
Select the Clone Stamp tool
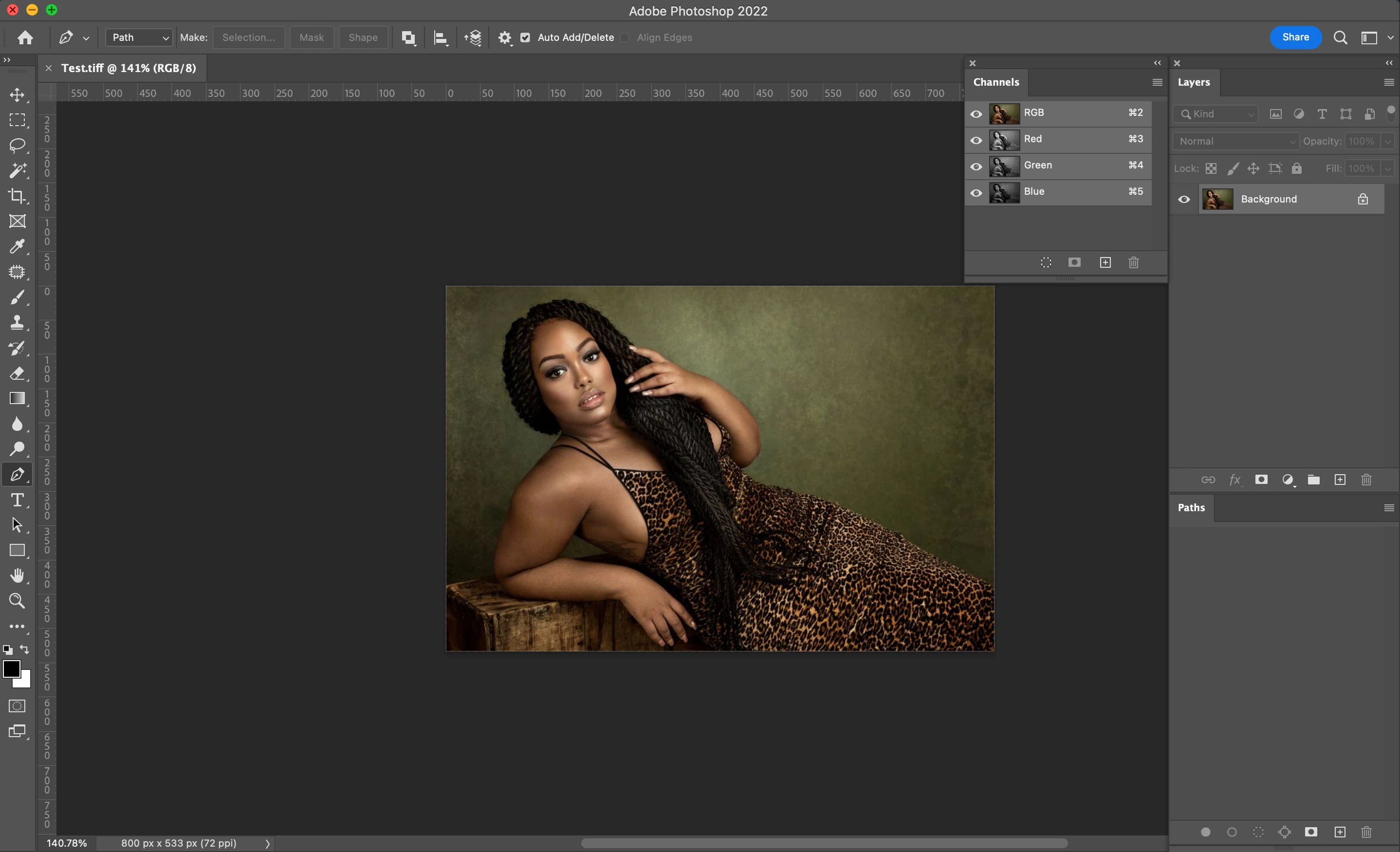pos(17,322)
